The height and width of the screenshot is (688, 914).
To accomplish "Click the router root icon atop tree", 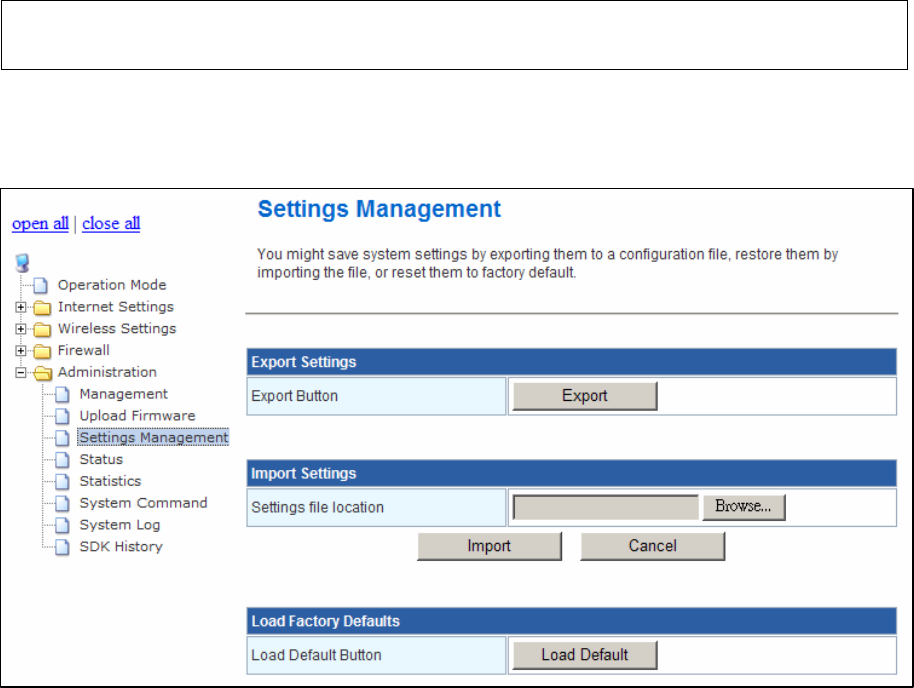I will click(x=22, y=263).
